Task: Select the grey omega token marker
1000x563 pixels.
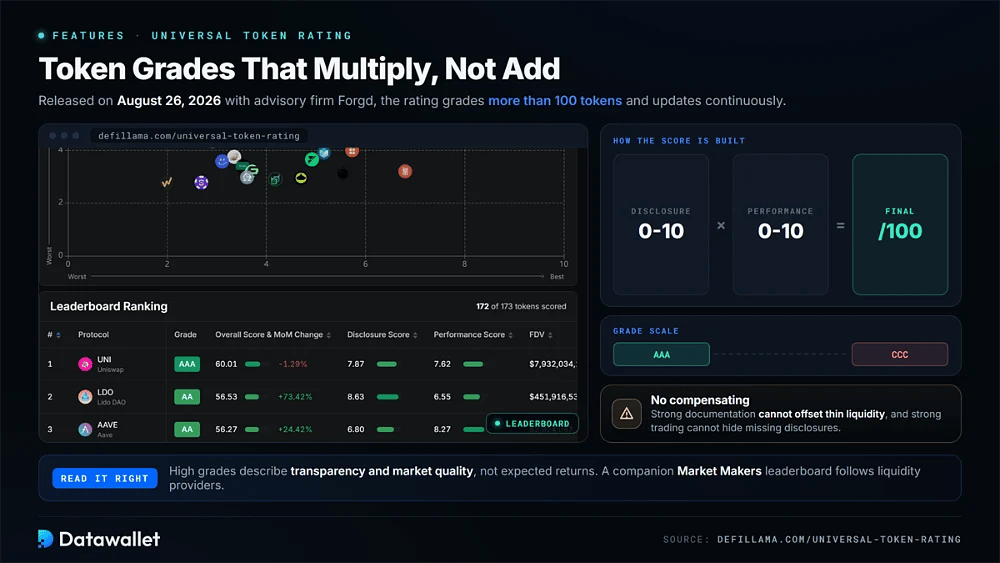Action: 247,177
